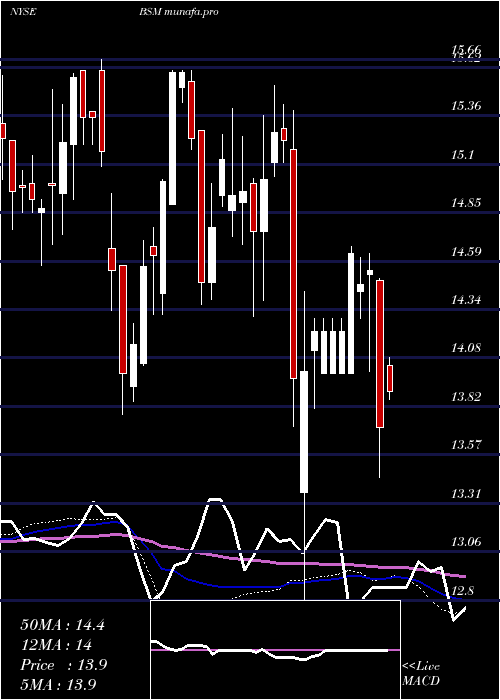Click the Price : 13.9 readout
The image size is (500, 700).
coord(63,665)
